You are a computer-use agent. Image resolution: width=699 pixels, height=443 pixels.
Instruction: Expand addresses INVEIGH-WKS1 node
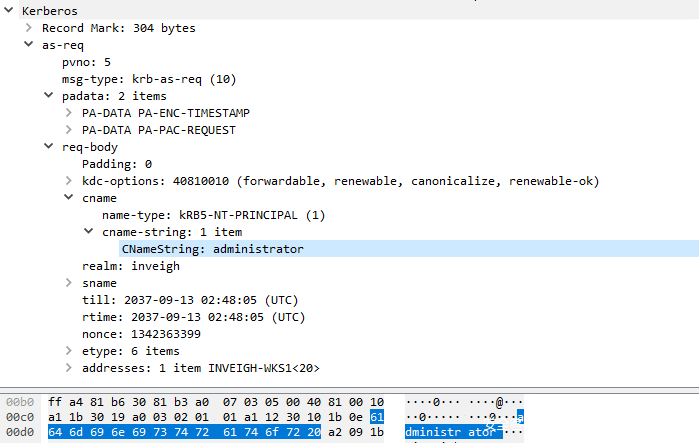(x=69, y=368)
